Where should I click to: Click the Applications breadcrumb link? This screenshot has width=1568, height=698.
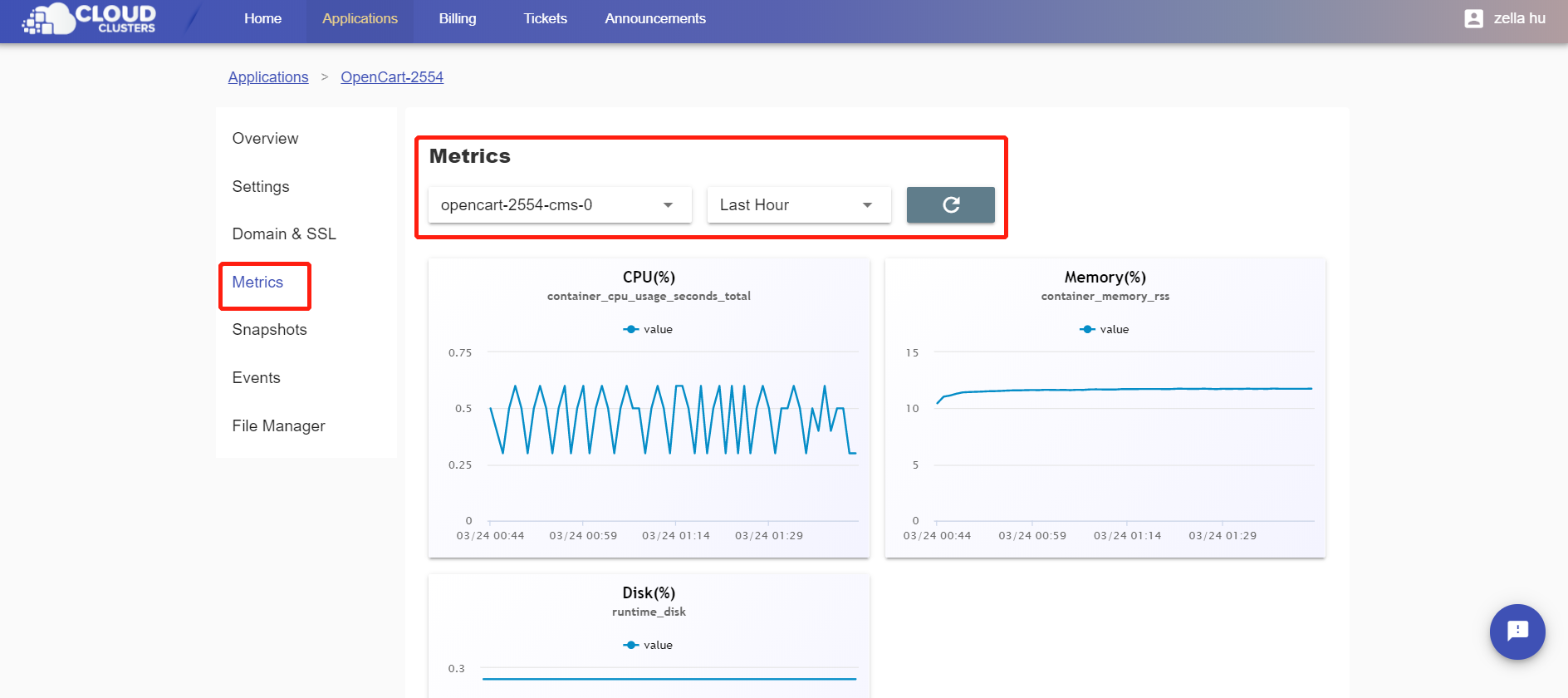click(268, 77)
